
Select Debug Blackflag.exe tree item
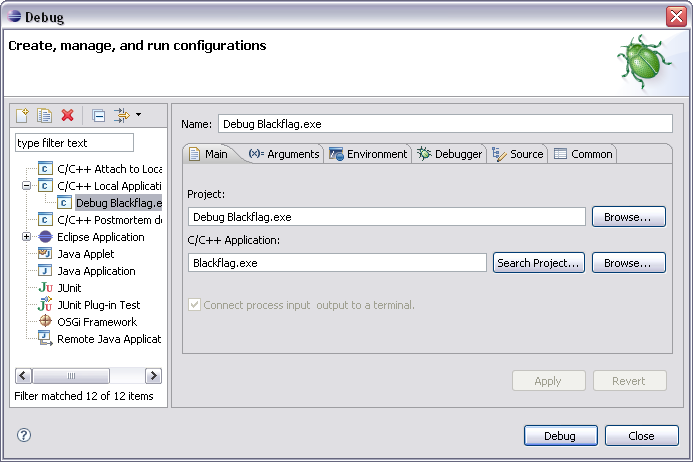point(119,202)
